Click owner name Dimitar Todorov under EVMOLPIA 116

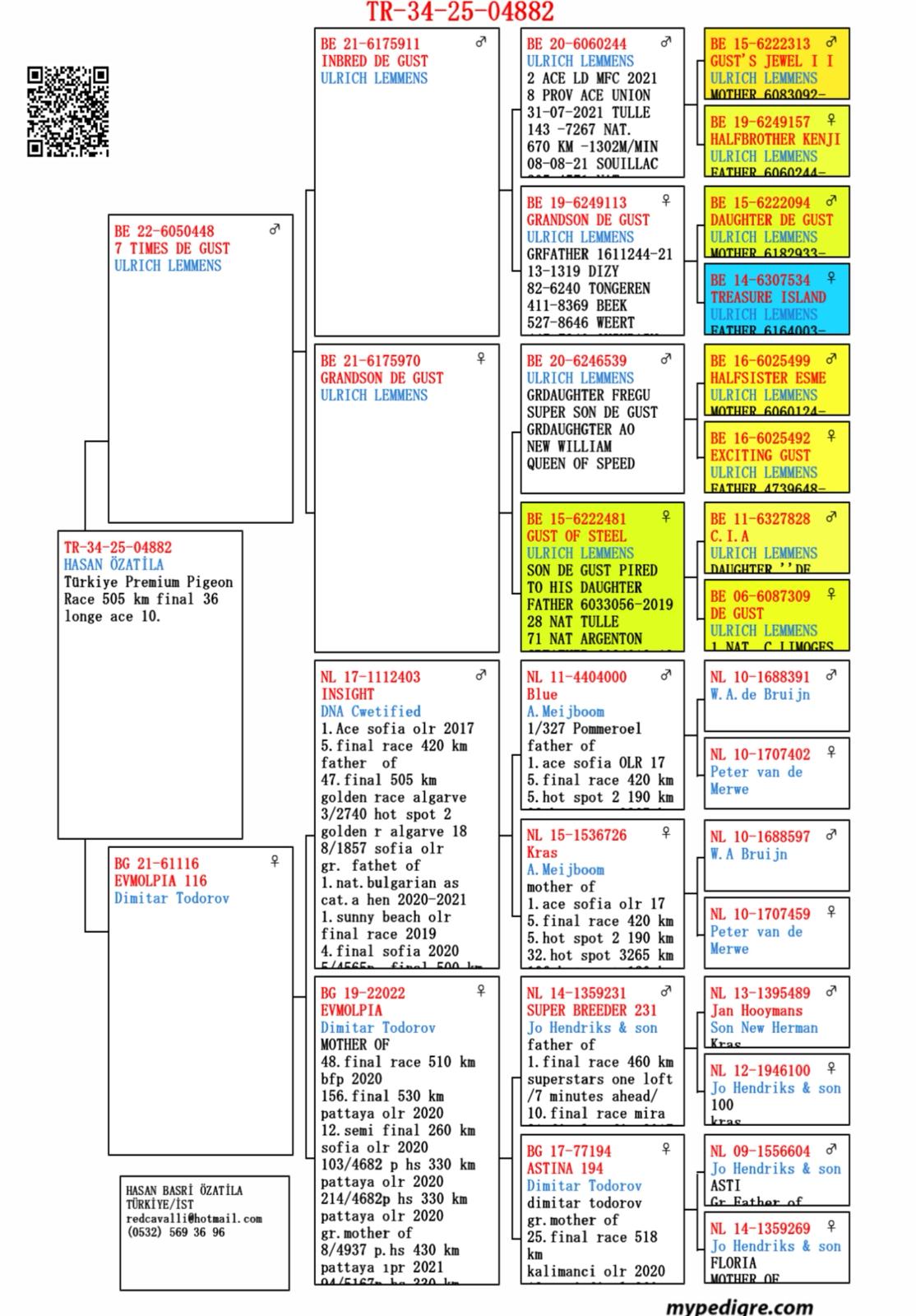tap(172, 898)
